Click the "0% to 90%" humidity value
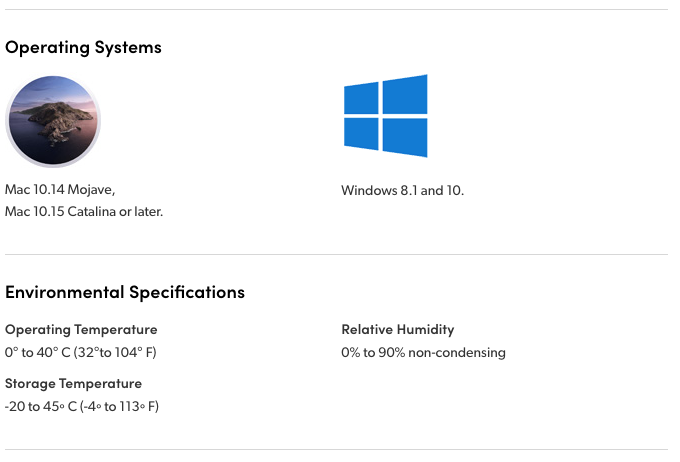Screen dimensions: 680x462 [374, 352]
